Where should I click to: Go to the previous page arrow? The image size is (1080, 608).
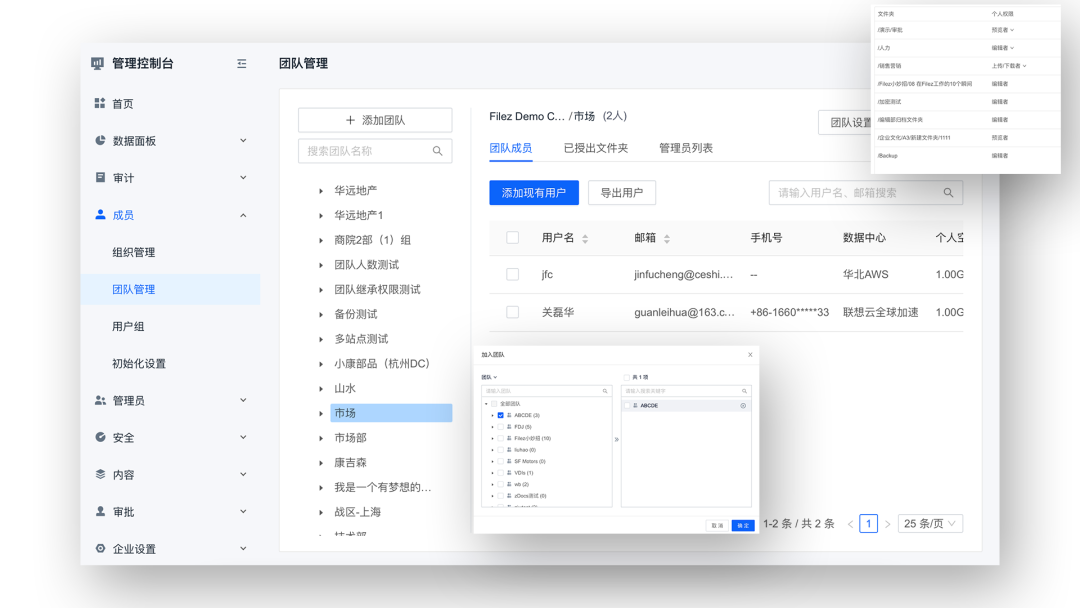coord(851,524)
